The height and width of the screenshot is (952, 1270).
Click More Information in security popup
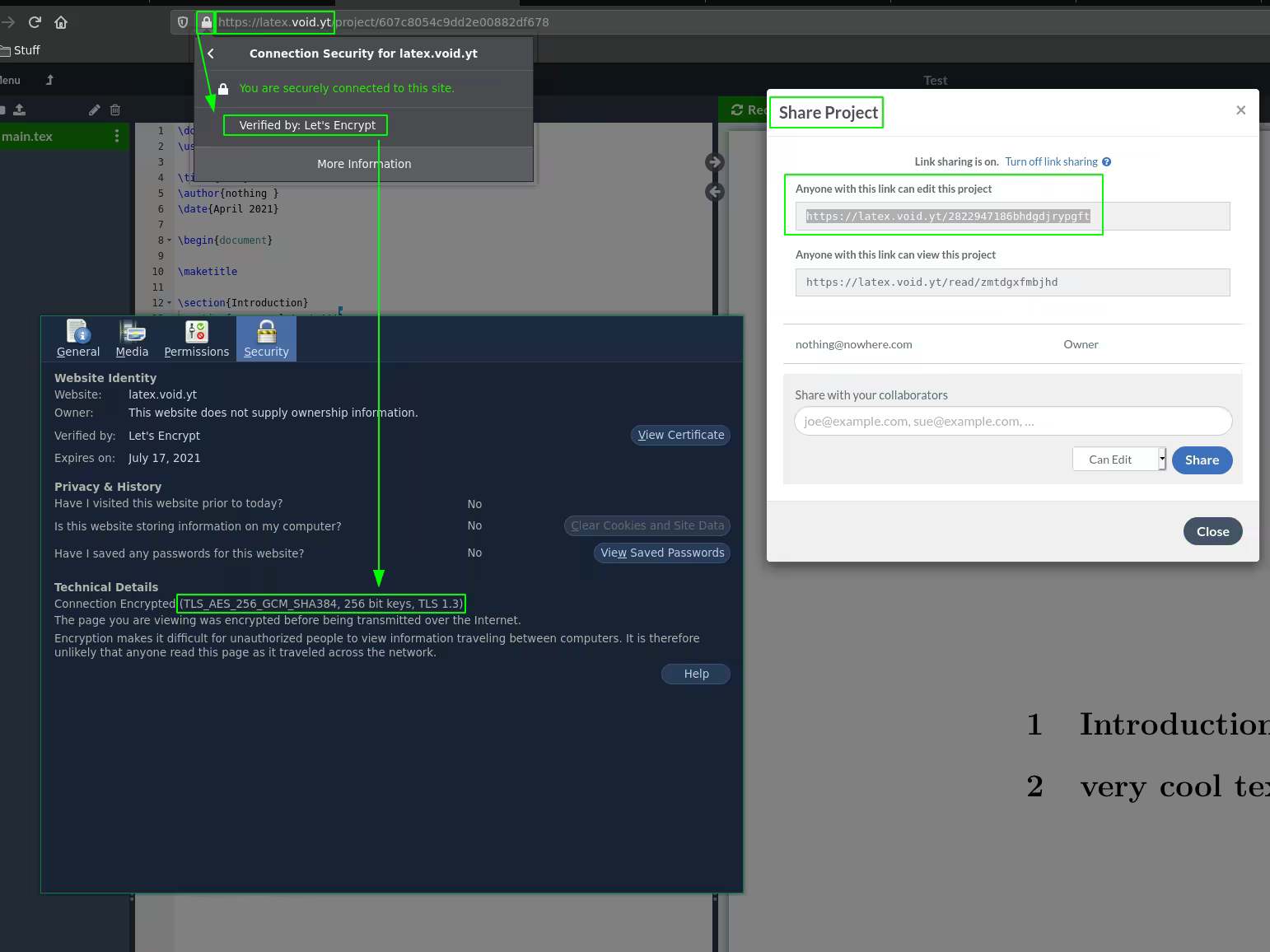(x=364, y=164)
